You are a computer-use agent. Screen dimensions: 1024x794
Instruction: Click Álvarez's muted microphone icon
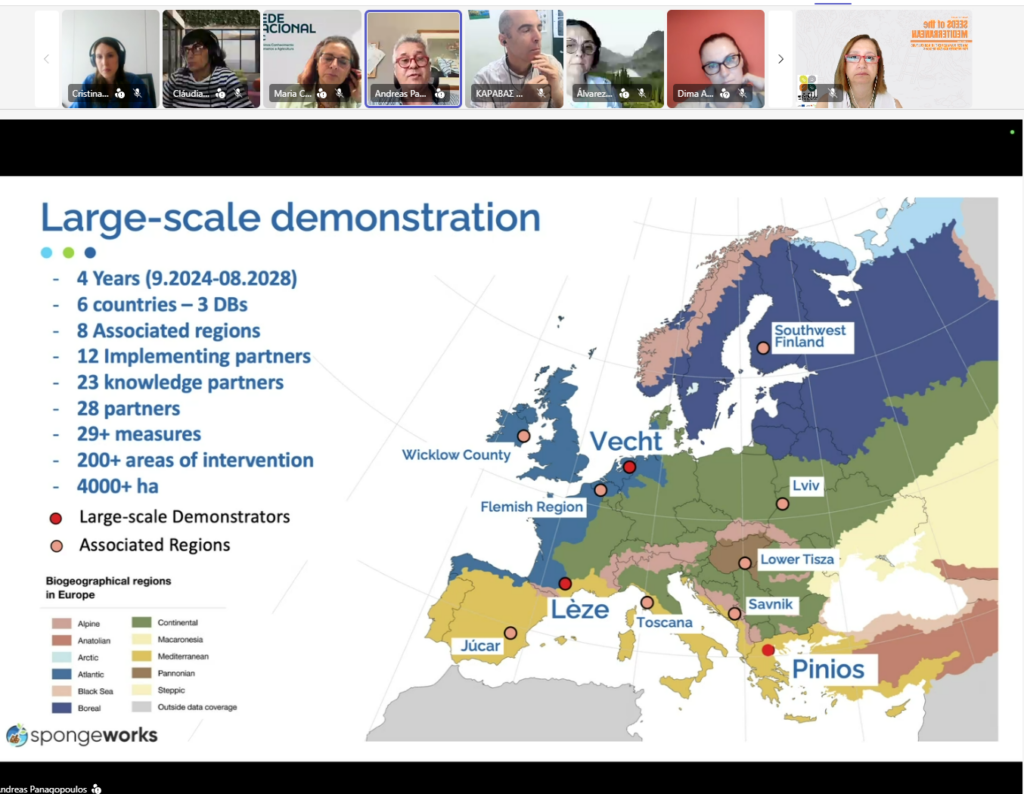pyautogui.click(x=642, y=93)
